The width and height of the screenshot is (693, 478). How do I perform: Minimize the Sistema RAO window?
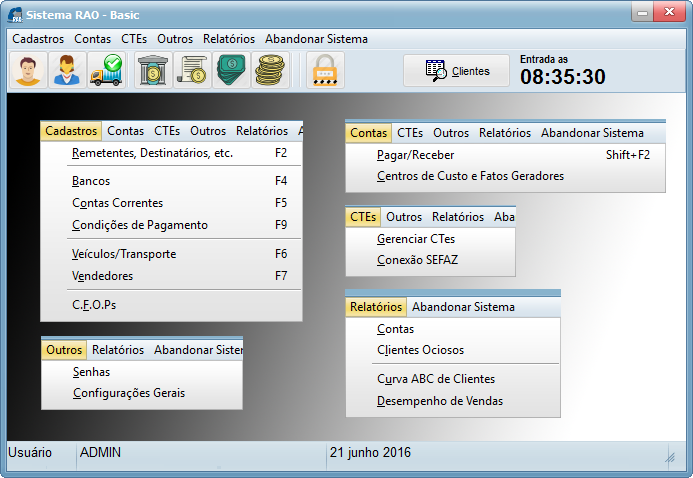pyautogui.click(x=642, y=13)
